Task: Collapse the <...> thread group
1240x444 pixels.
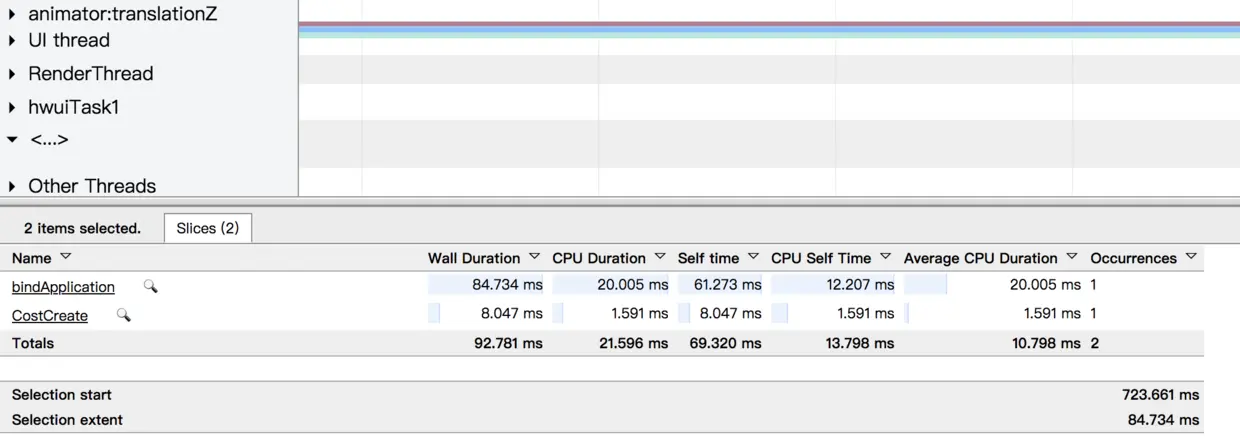Action: [12, 140]
